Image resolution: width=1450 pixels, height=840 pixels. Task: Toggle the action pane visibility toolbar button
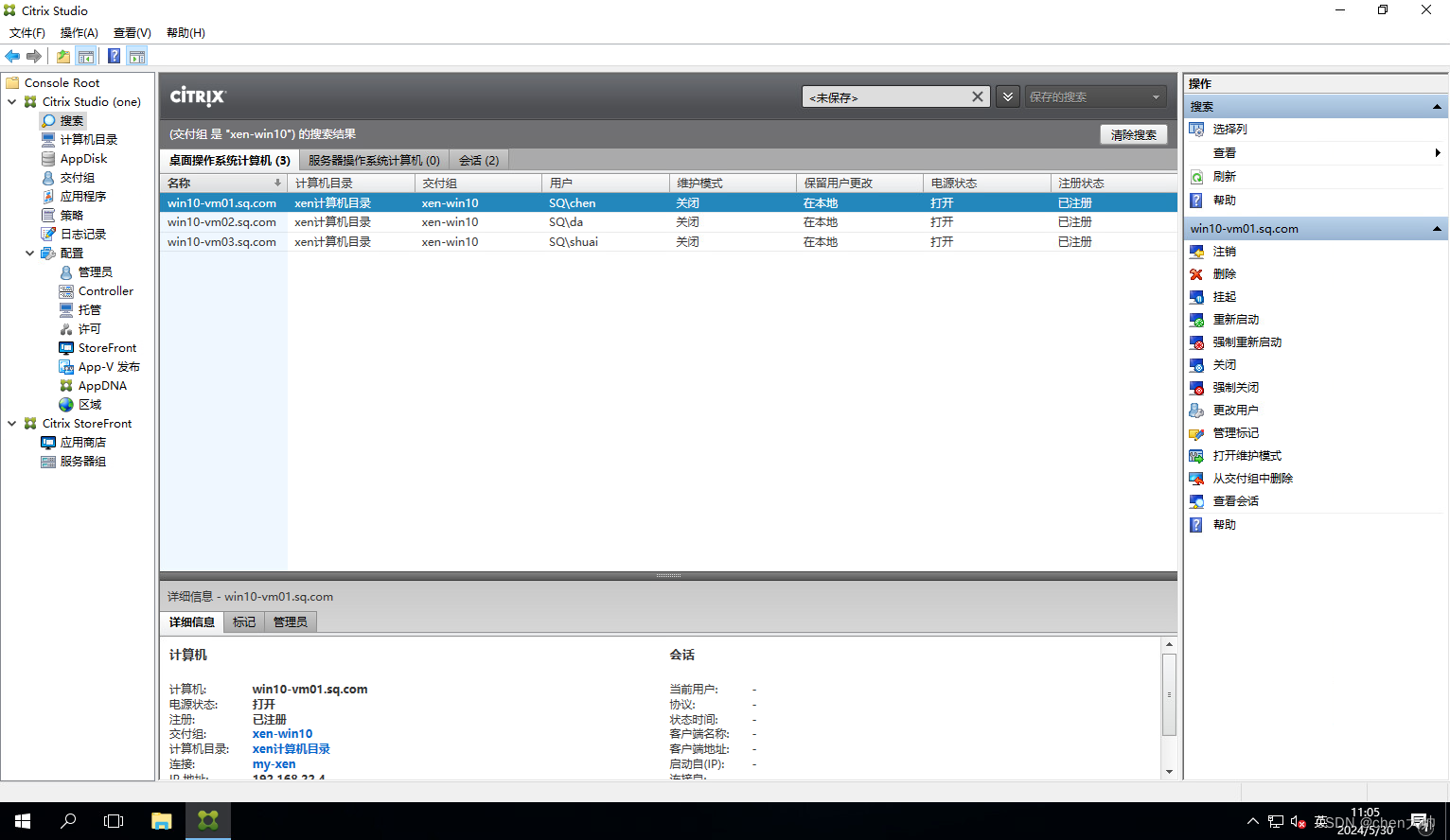[137, 55]
